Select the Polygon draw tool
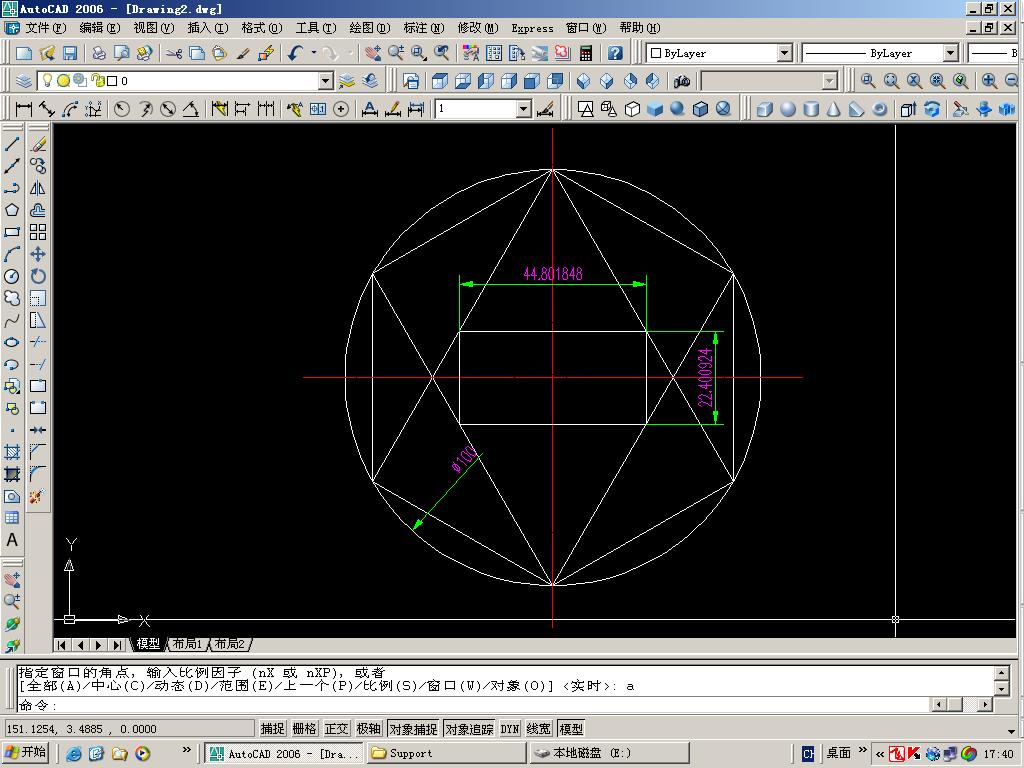 coord(12,210)
